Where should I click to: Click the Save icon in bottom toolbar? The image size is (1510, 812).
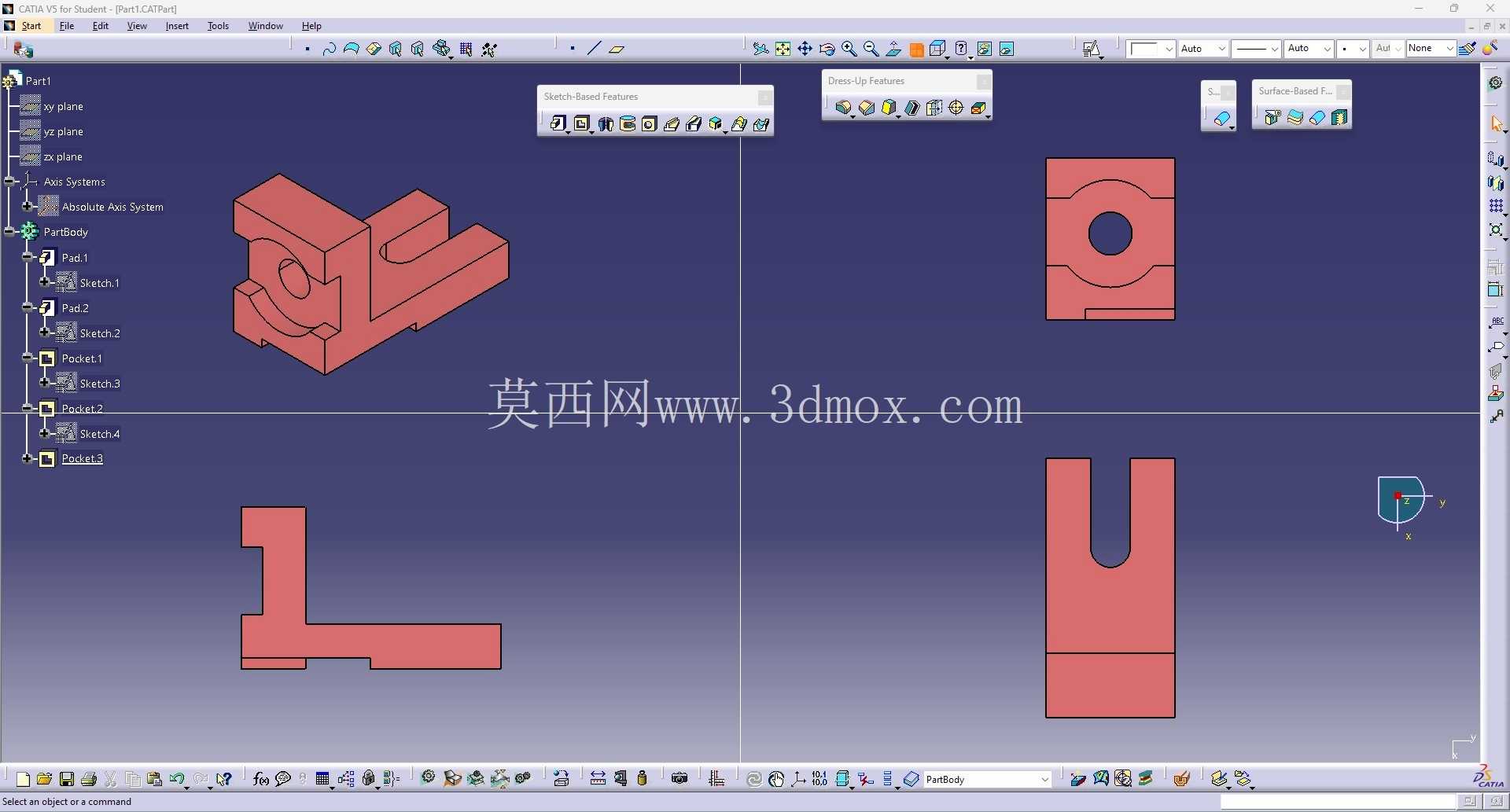pyautogui.click(x=67, y=779)
